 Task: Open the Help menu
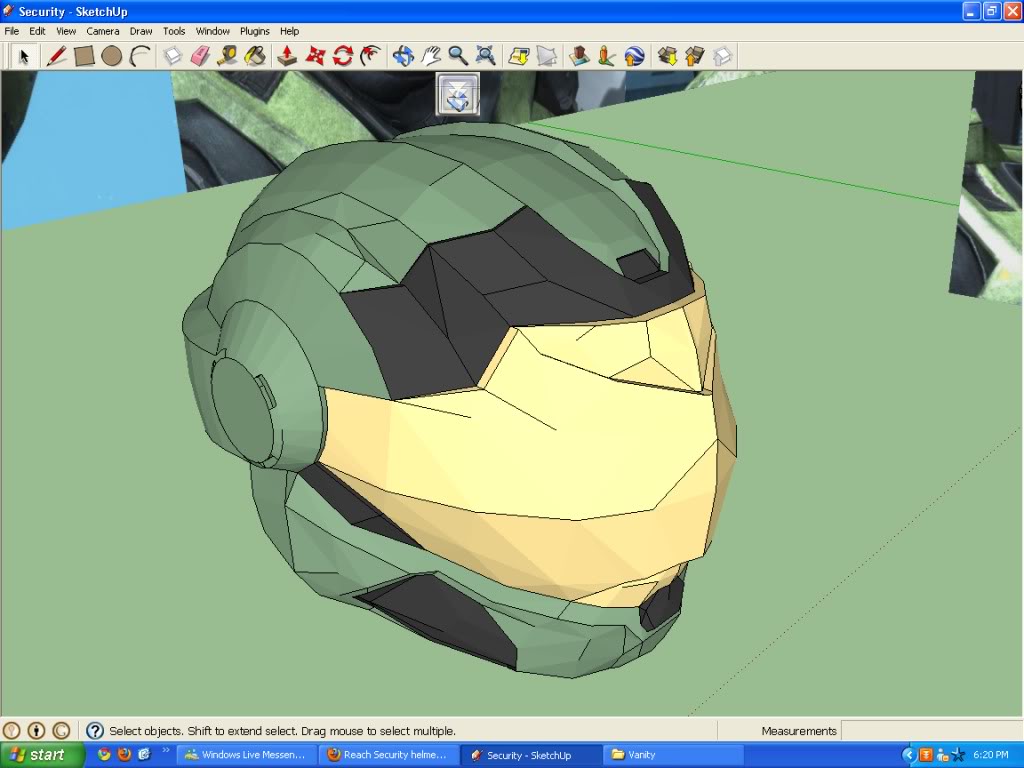[289, 31]
